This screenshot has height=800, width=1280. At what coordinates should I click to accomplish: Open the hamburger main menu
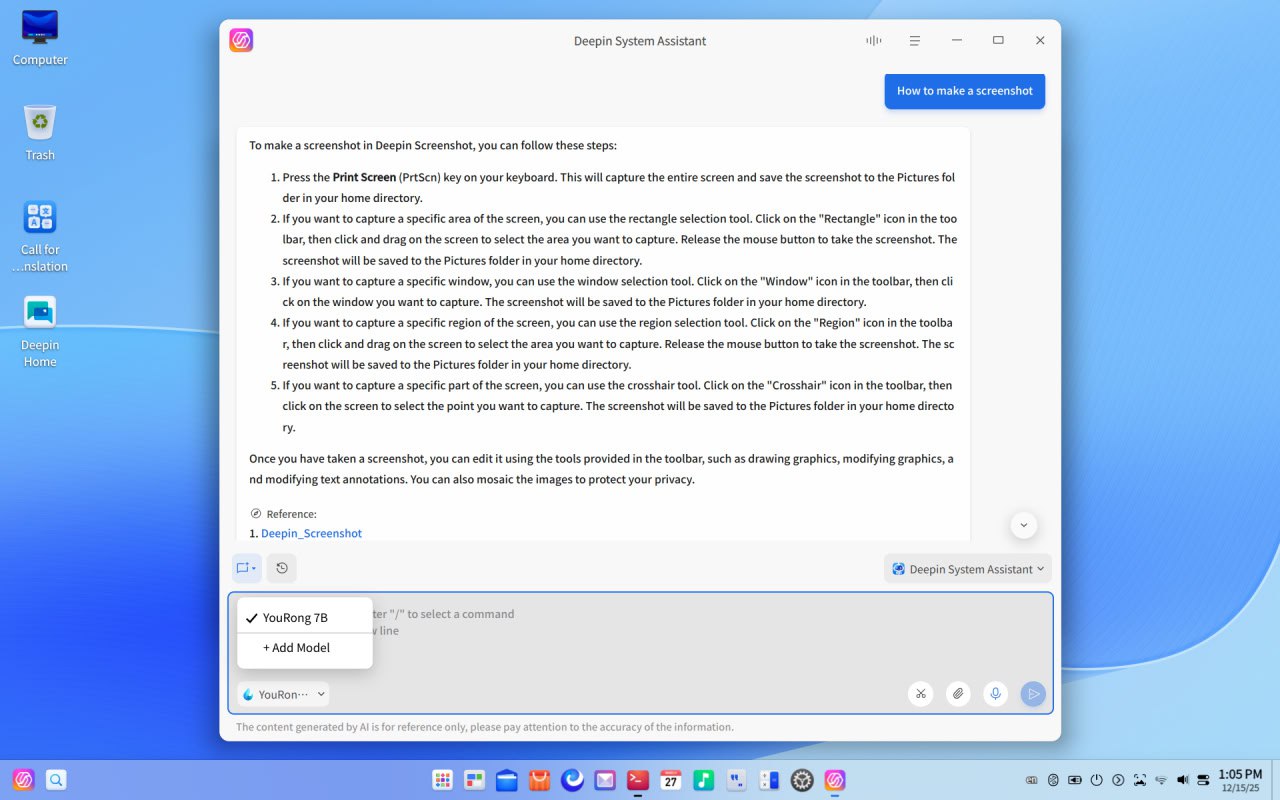(x=914, y=41)
